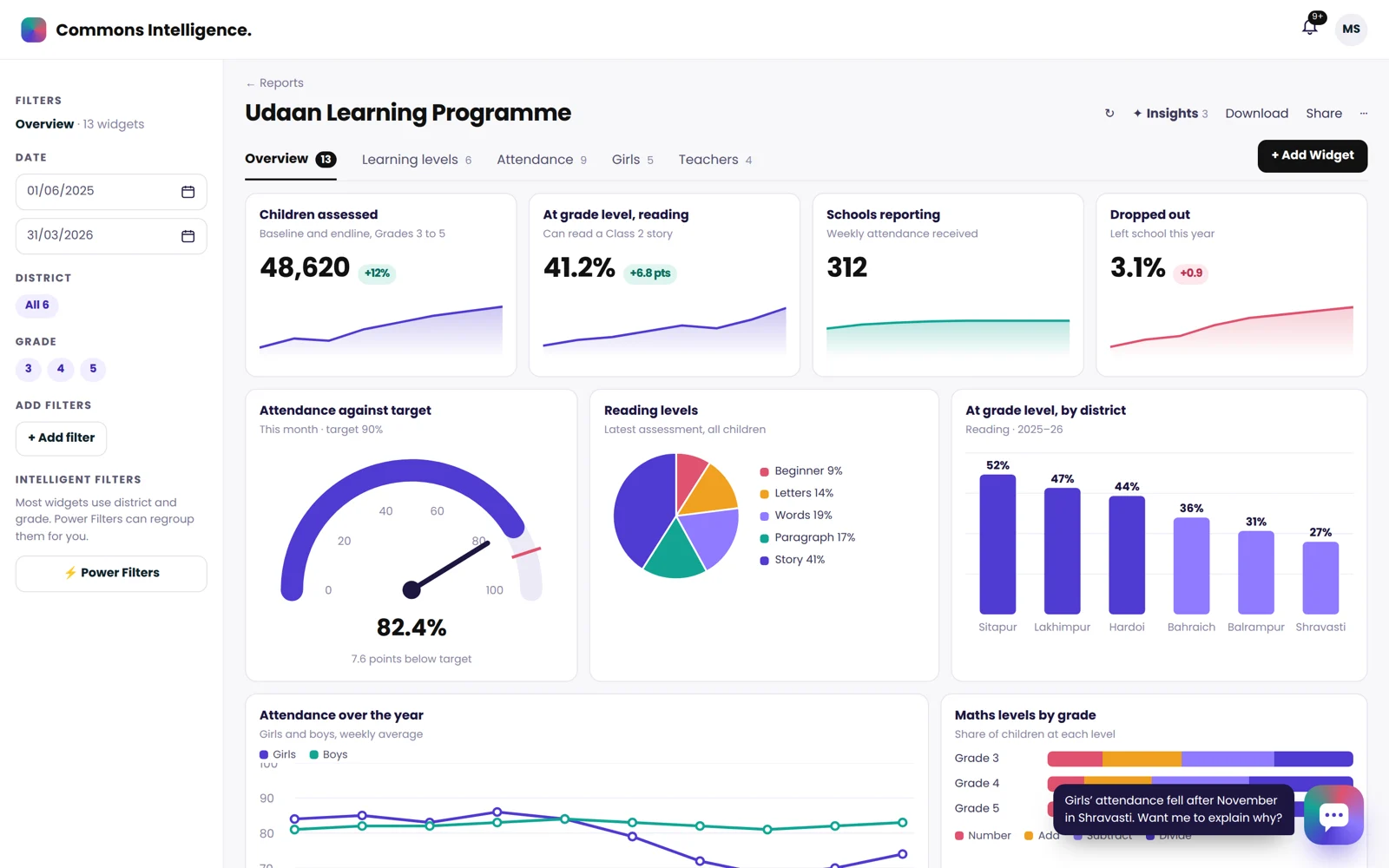Toggle the All 6 district chip
This screenshot has height=868, width=1389.
tap(37, 305)
